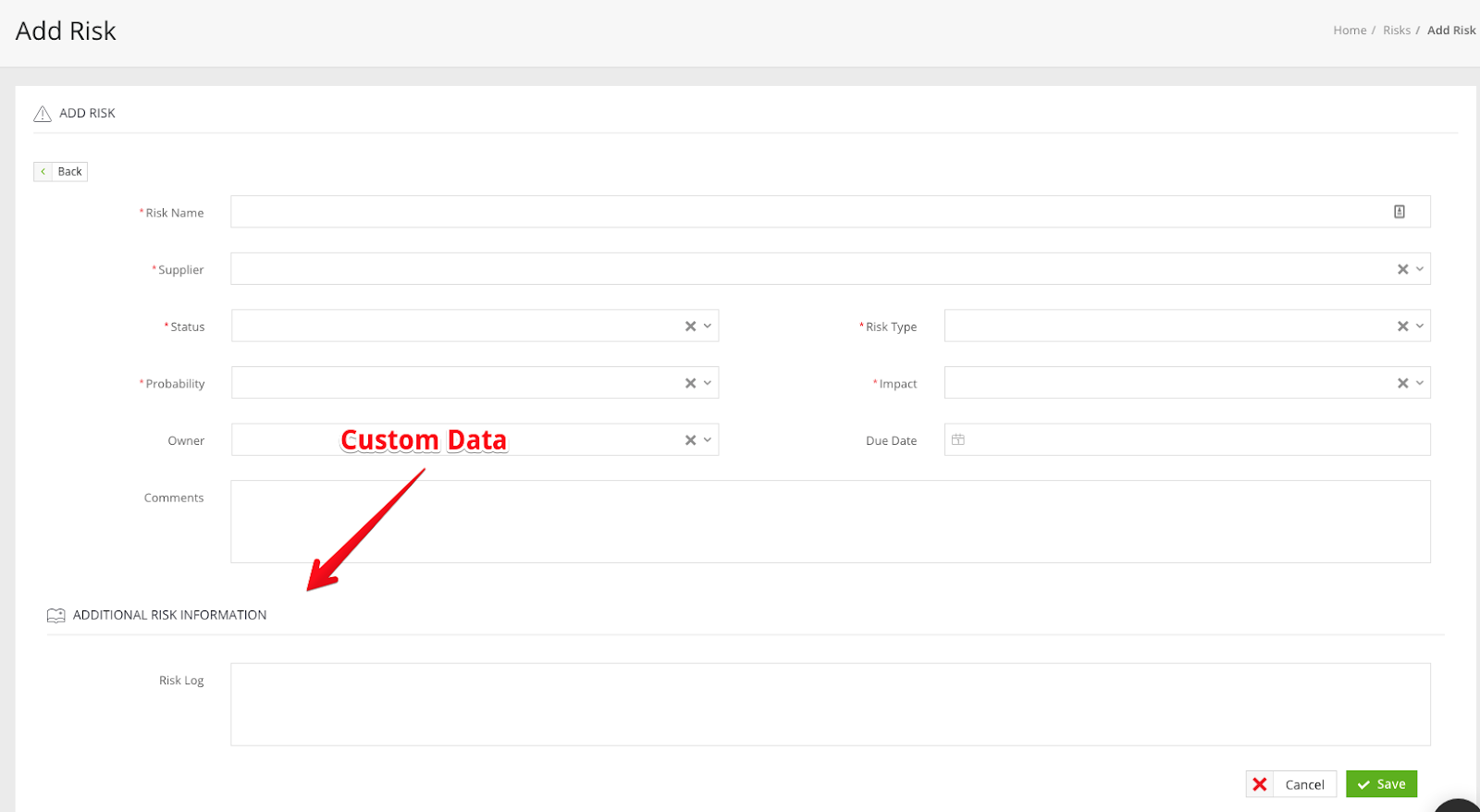The height and width of the screenshot is (812, 1480).
Task: Clear the Probability field with its X icon
Action: click(690, 383)
